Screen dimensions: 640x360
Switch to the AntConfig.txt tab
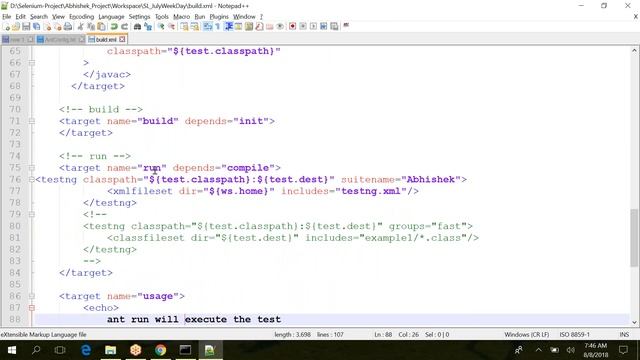60,40
